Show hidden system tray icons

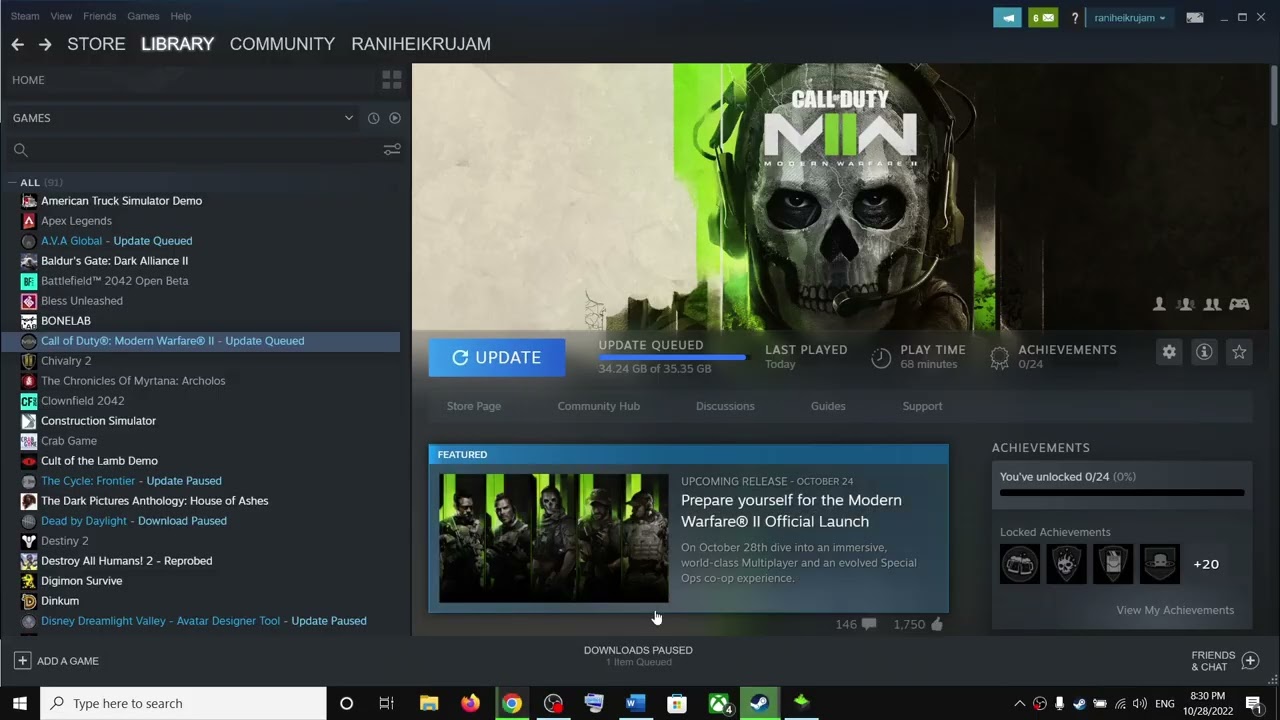click(1019, 703)
